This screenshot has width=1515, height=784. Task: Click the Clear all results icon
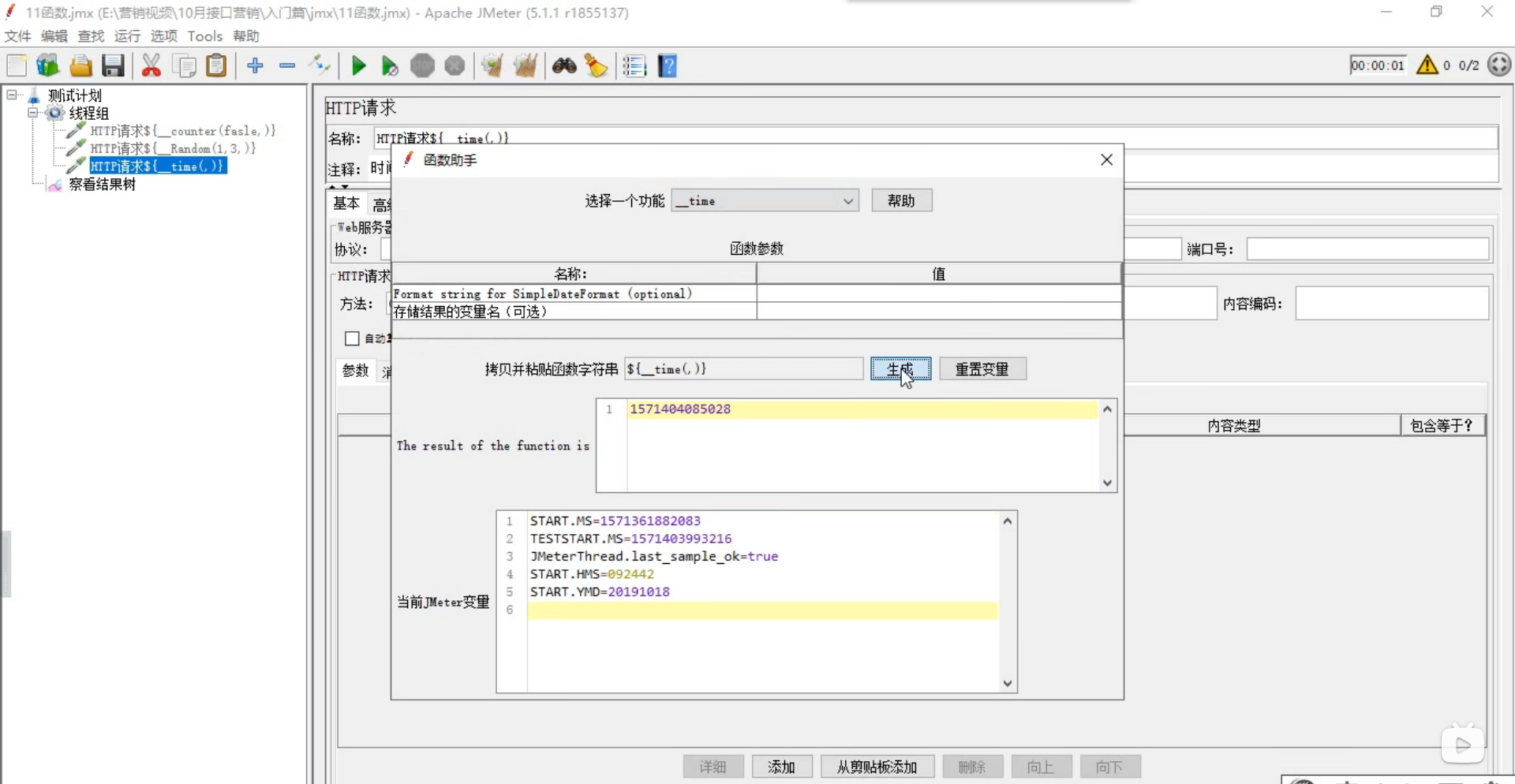coord(525,65)
